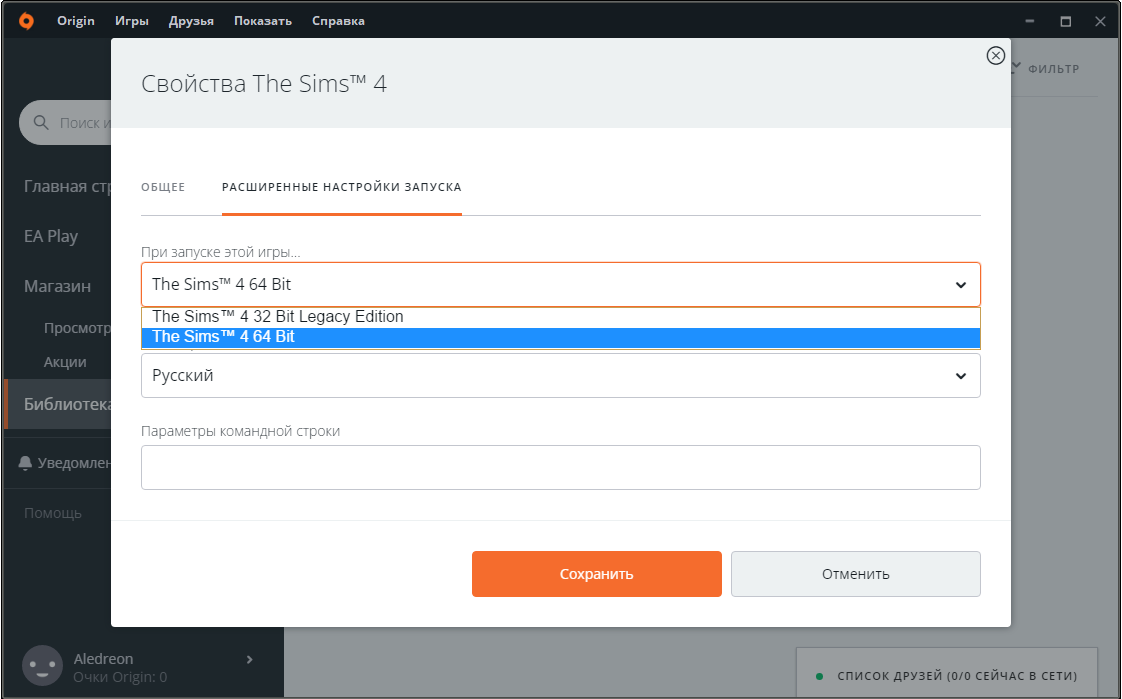Screen dimensions: 1122x699
Task: Click the search magnifier icon
Action: (x=42, y=123)
